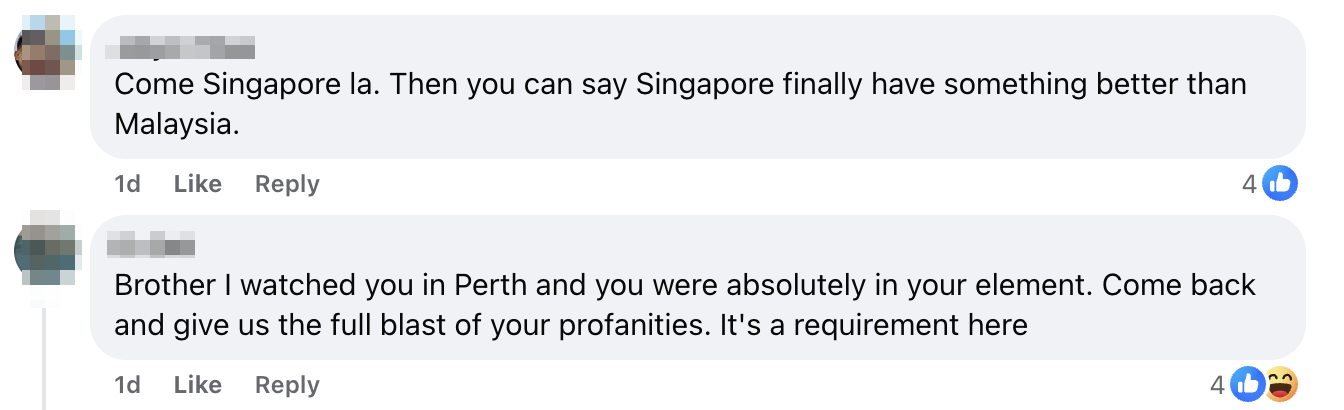The image size is (1344, 410).
Task: Open the Singapore commenter's profile picture
Action: click(x=46, y=53)
